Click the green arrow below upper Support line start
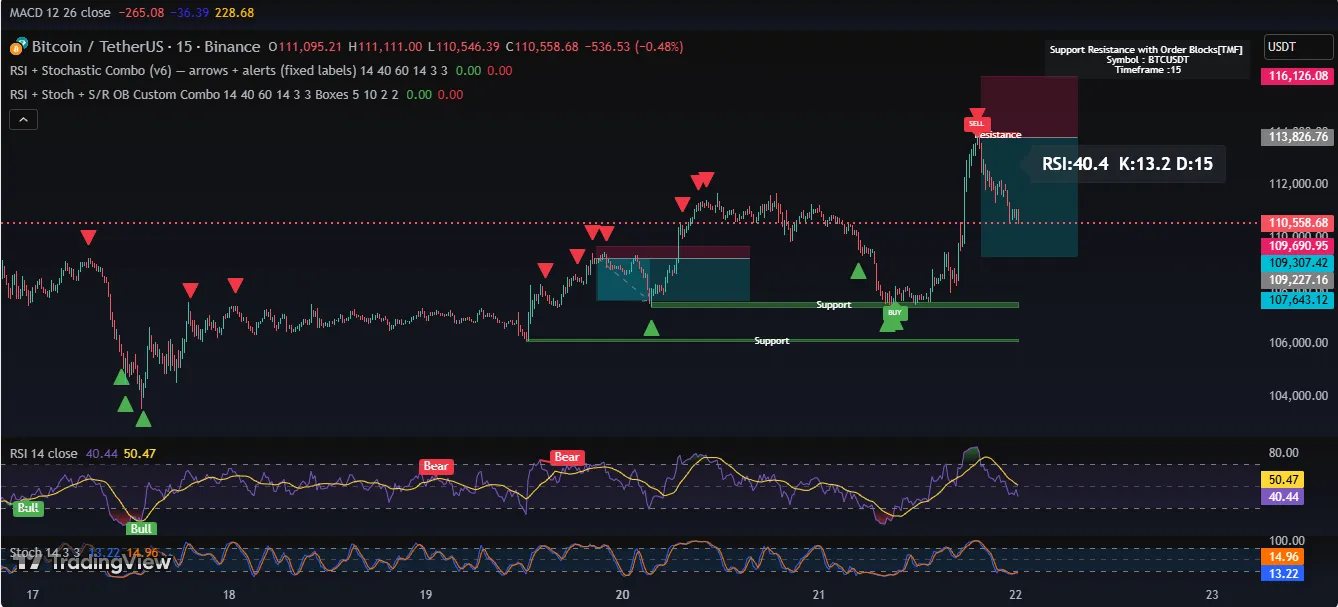This screenshot has width=1338, height=607. [x=651, y=328]
